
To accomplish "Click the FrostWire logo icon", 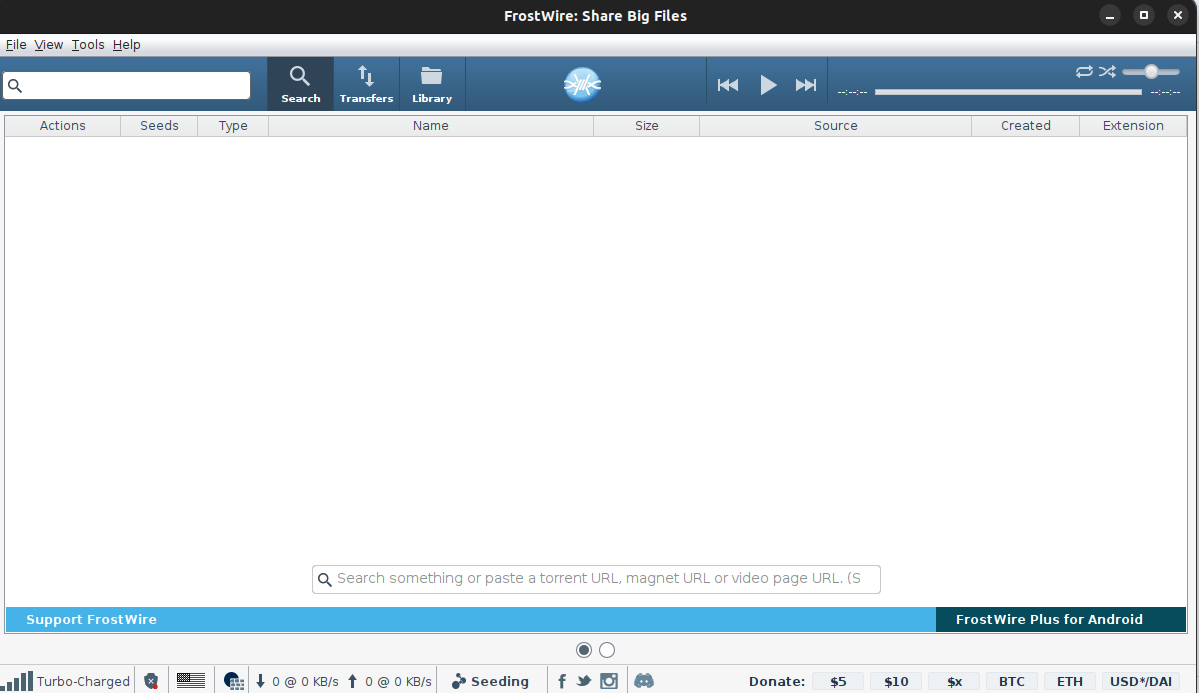I will point(583,84).
